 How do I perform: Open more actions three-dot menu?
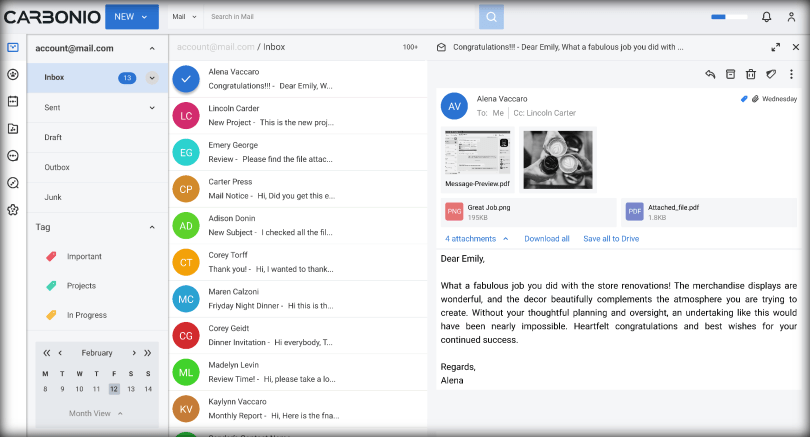(791, 74)
